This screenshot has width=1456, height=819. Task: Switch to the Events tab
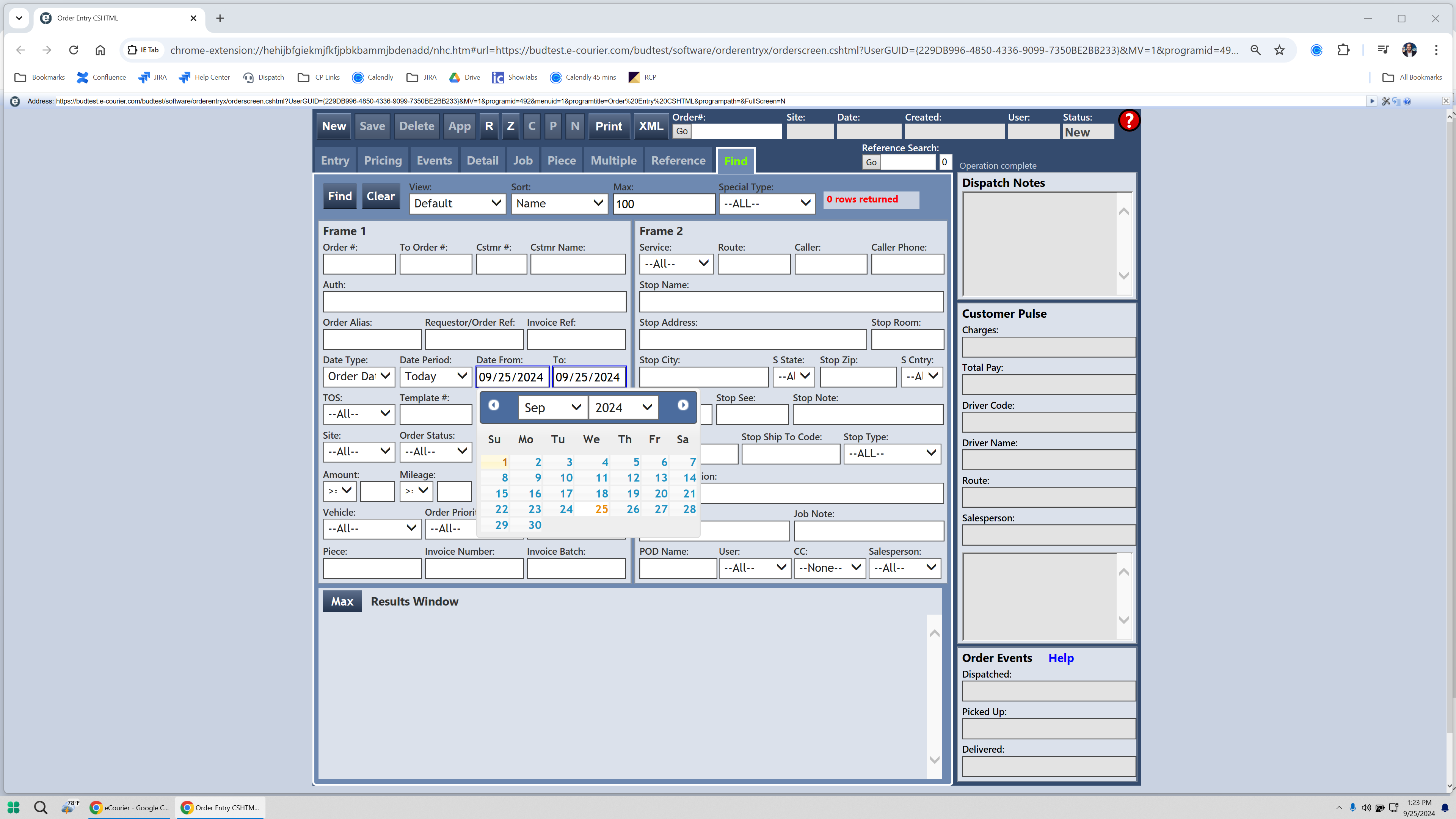(434, 160)
